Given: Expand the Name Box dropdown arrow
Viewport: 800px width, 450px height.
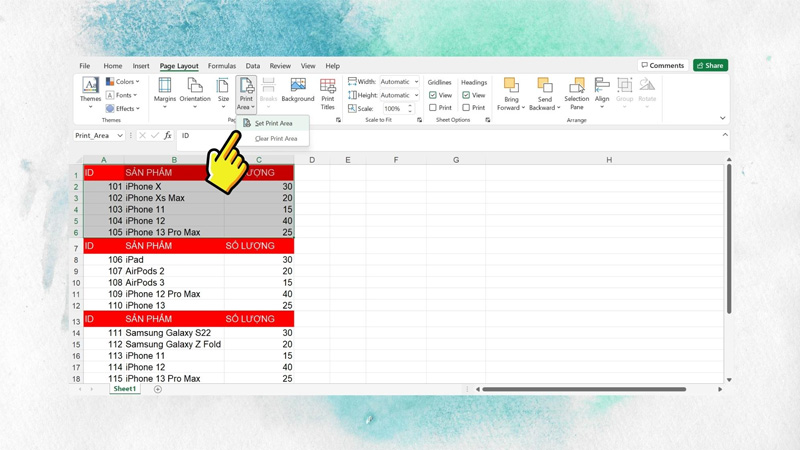Looking at the screenshot, I should pyautogui.click(x=120, y=135).
